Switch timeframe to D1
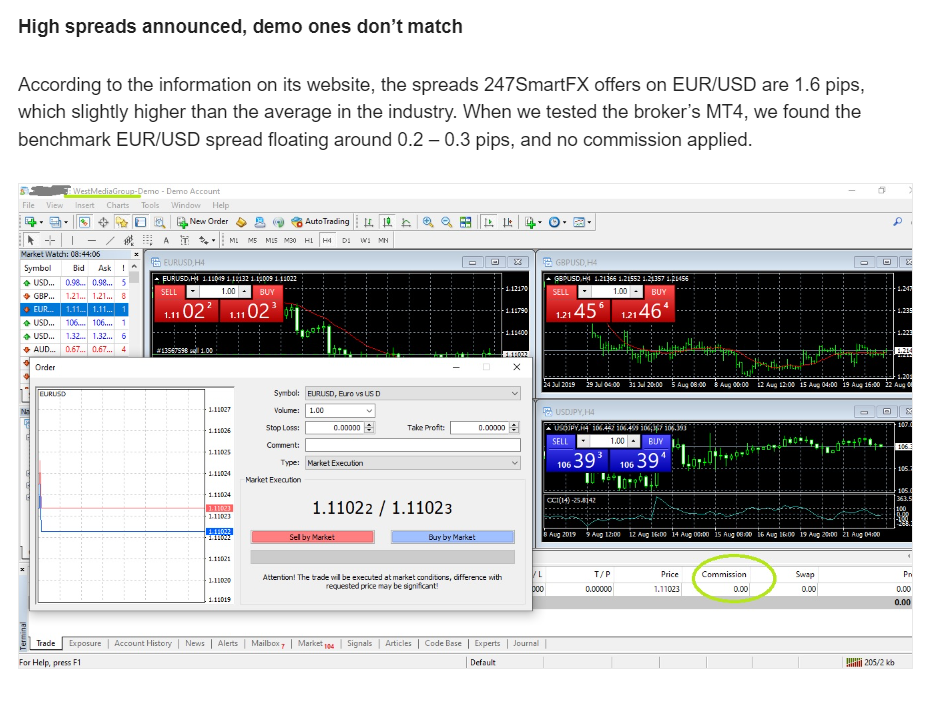This screenshot has height=705, width=939. tap(346, 240)
